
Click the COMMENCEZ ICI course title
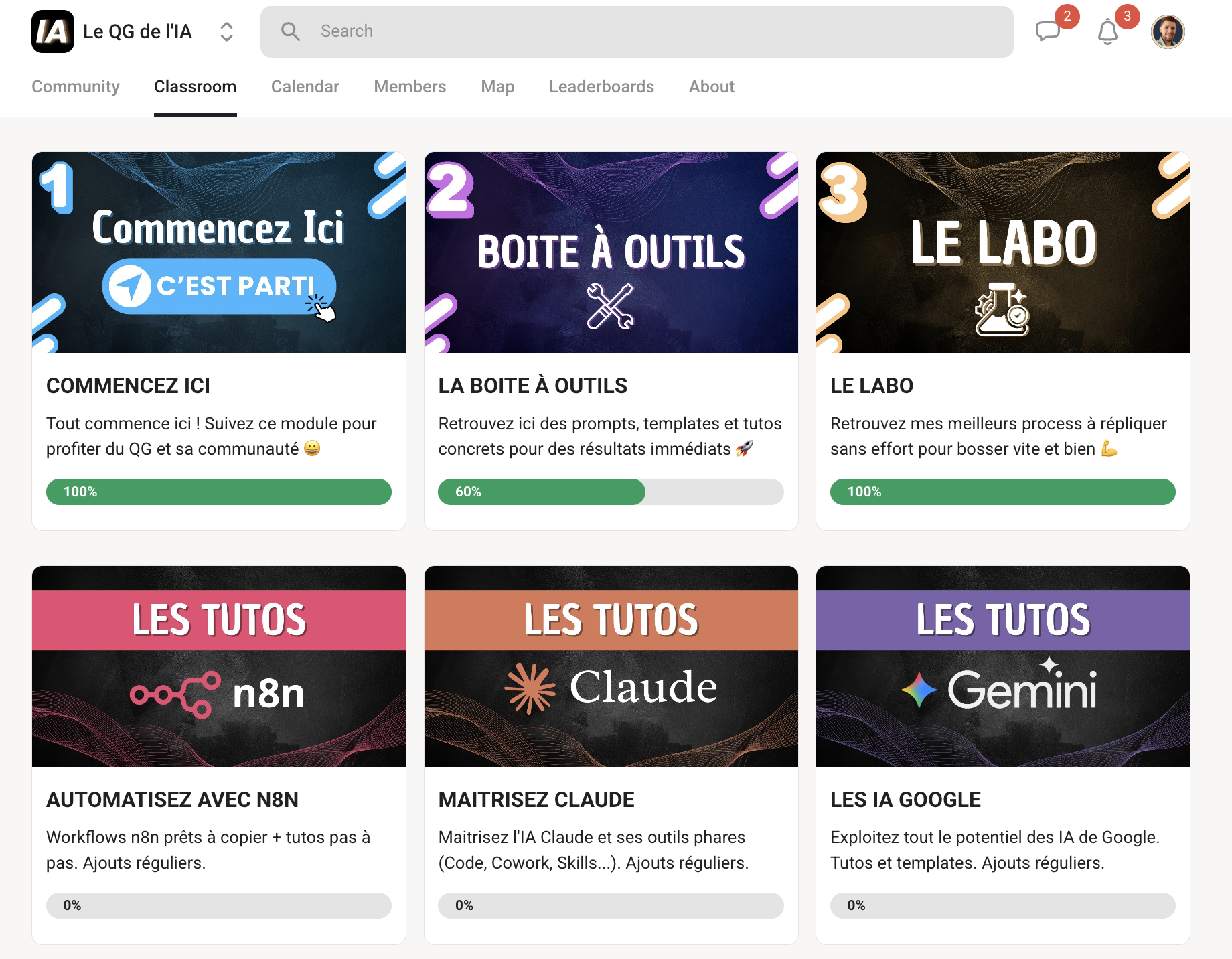[x=128, y=386]
